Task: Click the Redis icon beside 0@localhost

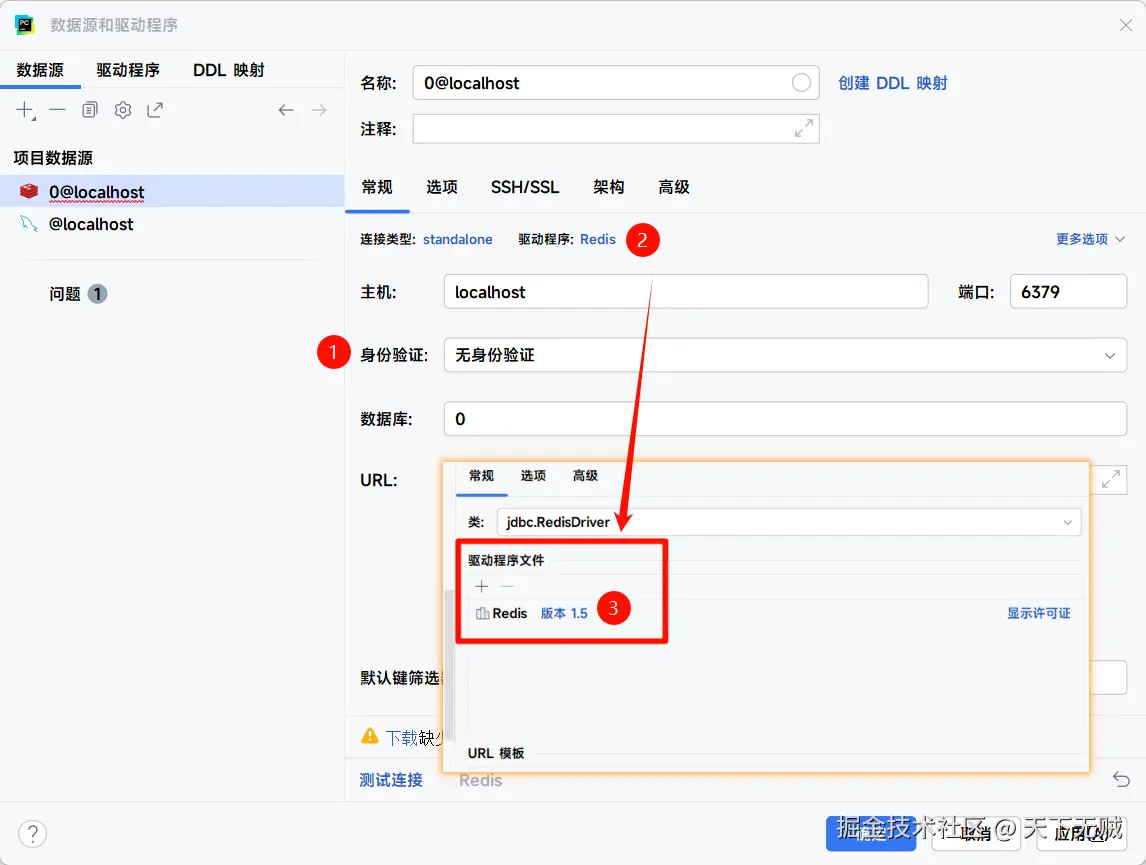Action: 29,191
